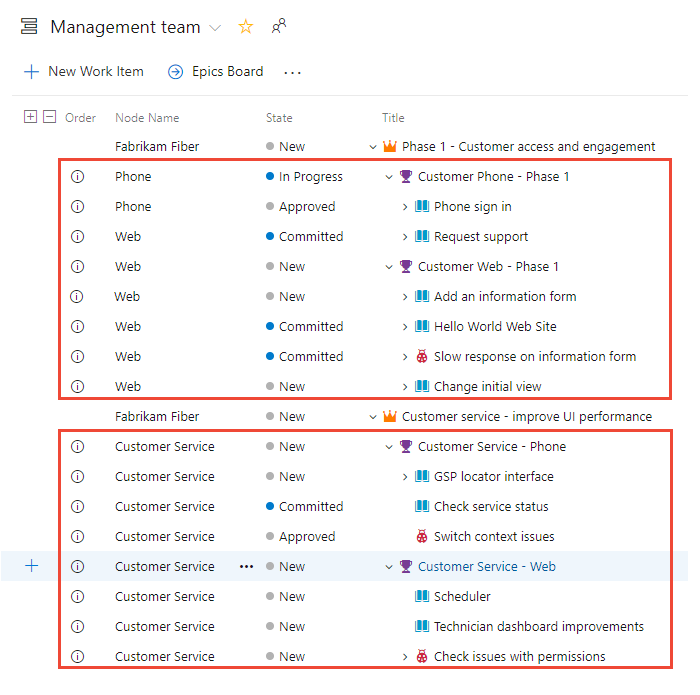Click crown icon of Phase 1 epic
This screenshot has height=695, width=700.
pyautogui.click(x=389, y=147)
